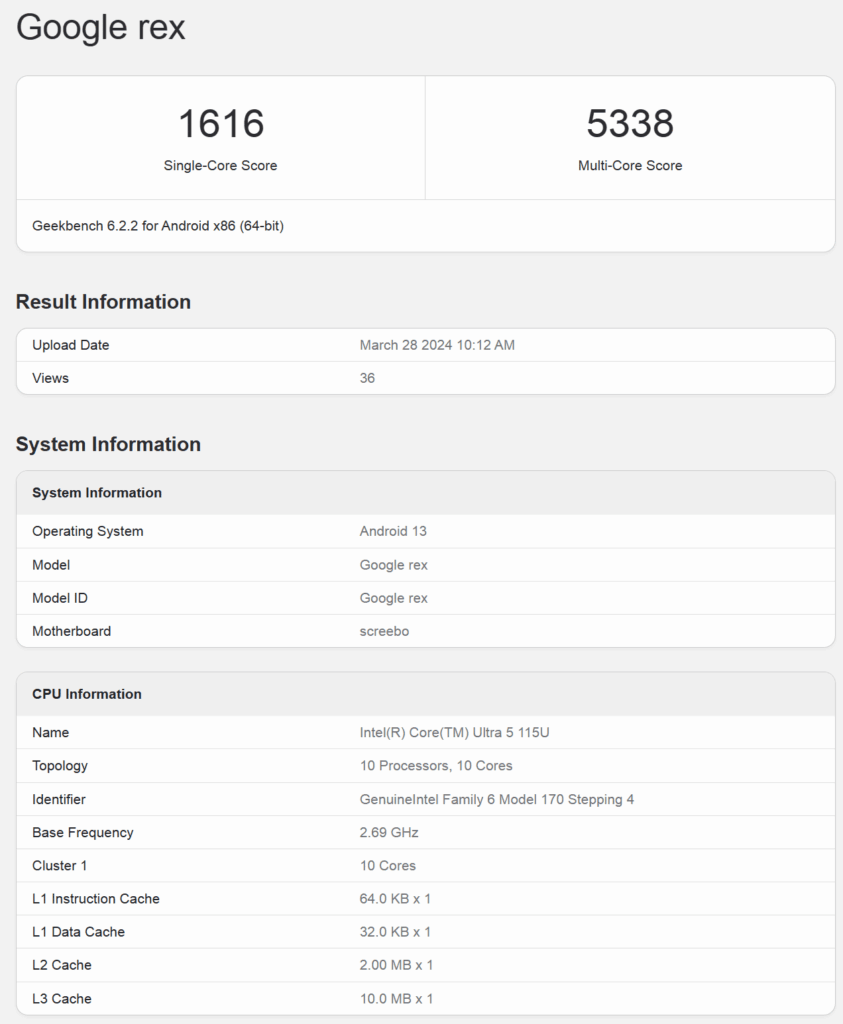Click the Model ID label
The height and width of the screenshot is (1024, 843).
59,598
